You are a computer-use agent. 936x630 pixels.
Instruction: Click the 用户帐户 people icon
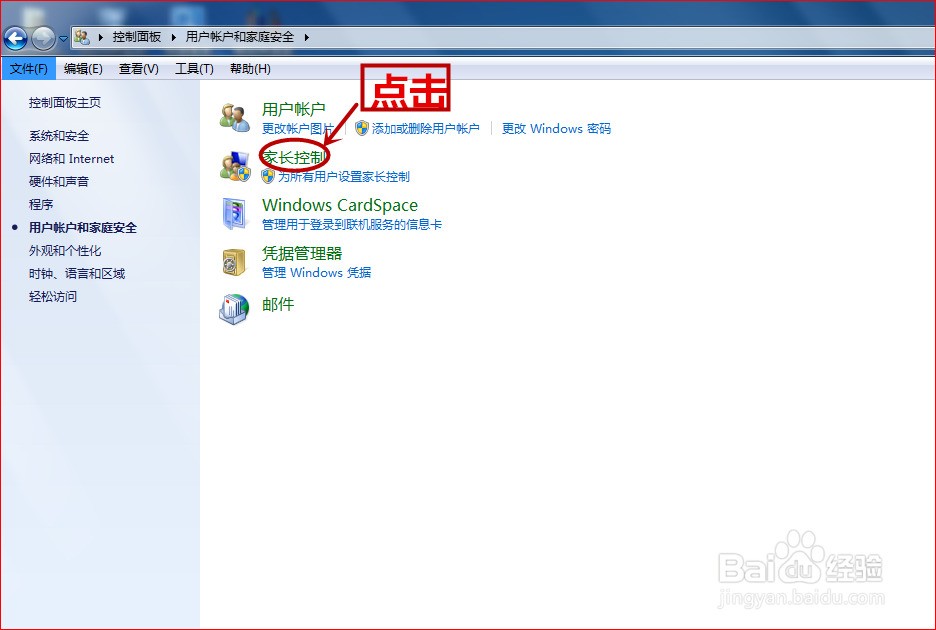(235, 118)
